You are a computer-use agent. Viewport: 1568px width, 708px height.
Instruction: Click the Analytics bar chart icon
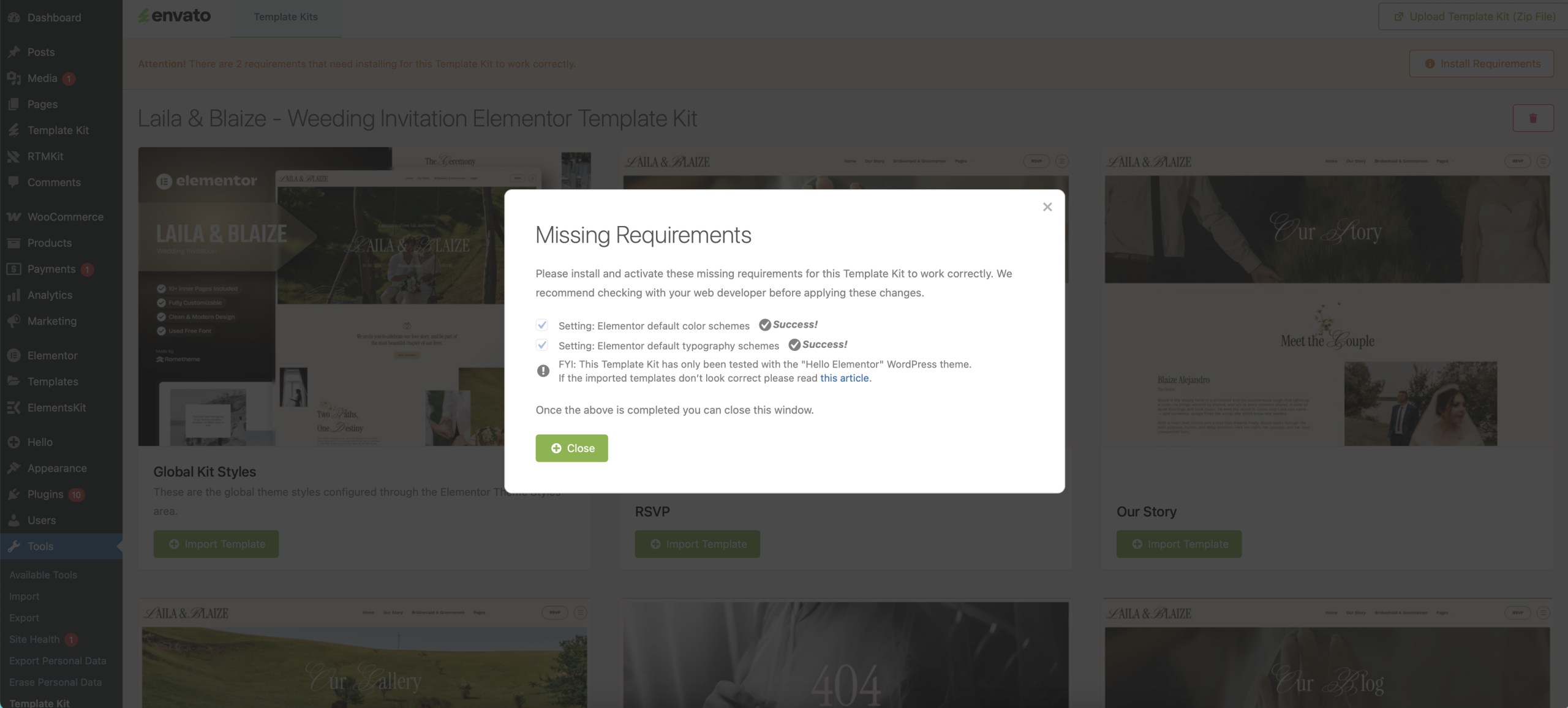(x=13, y=295)
